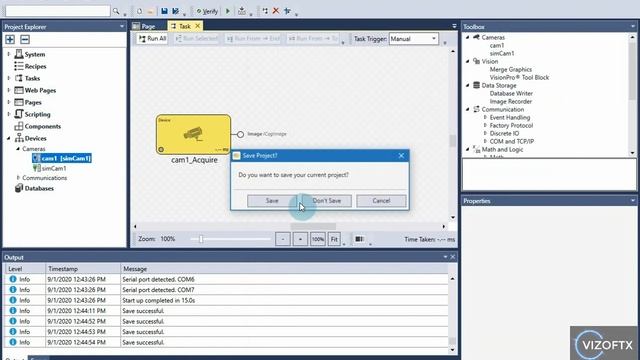Click Cancel in Save Project dialog

[381, 201]
